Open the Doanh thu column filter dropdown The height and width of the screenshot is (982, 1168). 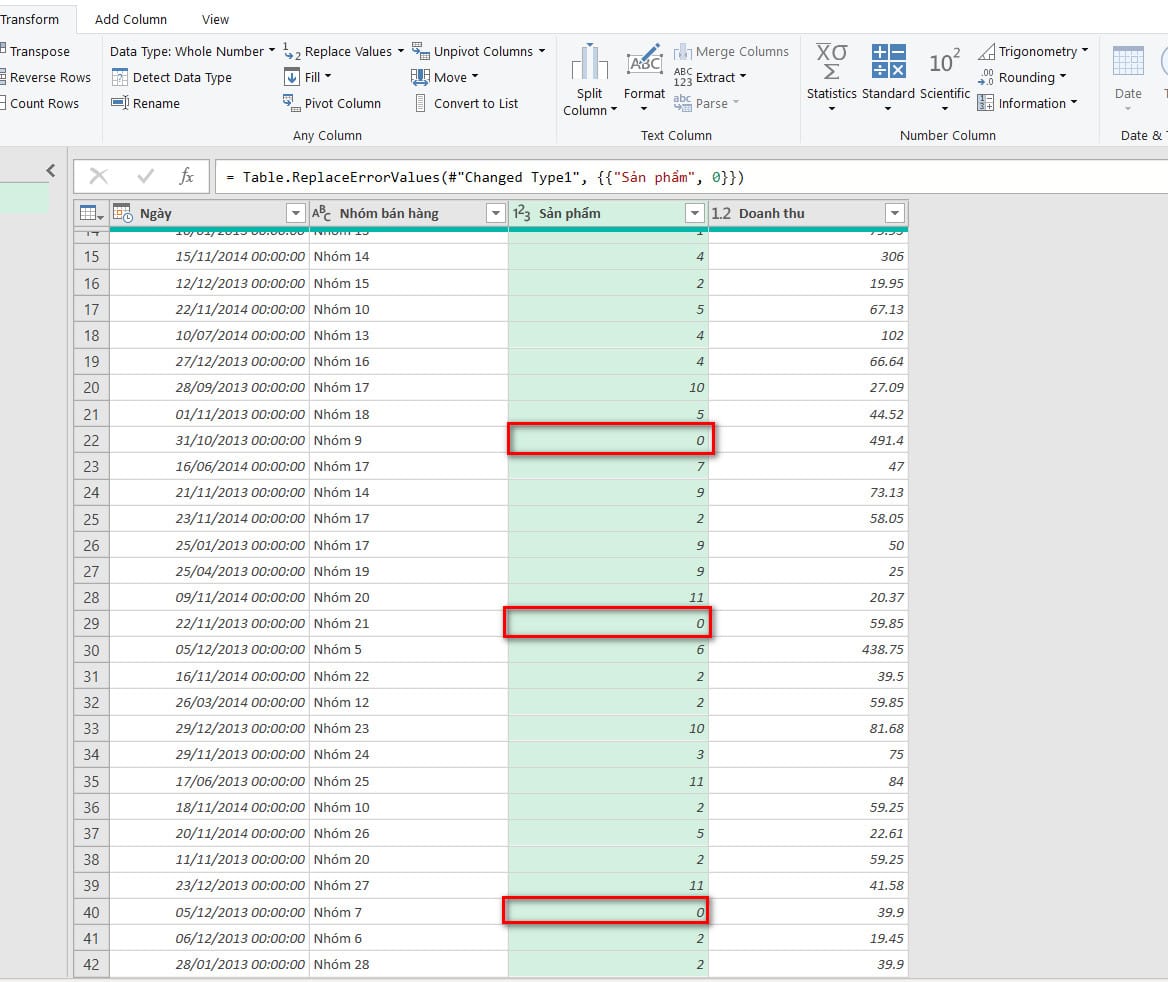[x=895, y=213]
